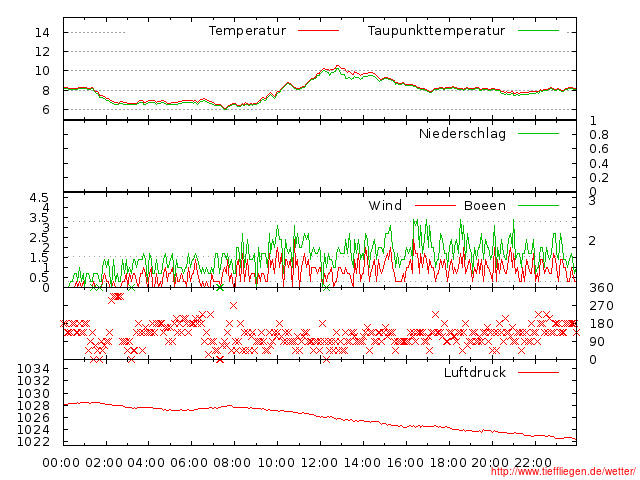Screen dimensions: 640x480
Task: Pick the red line sample beside Luftdruck
Action: pos(538,372)
